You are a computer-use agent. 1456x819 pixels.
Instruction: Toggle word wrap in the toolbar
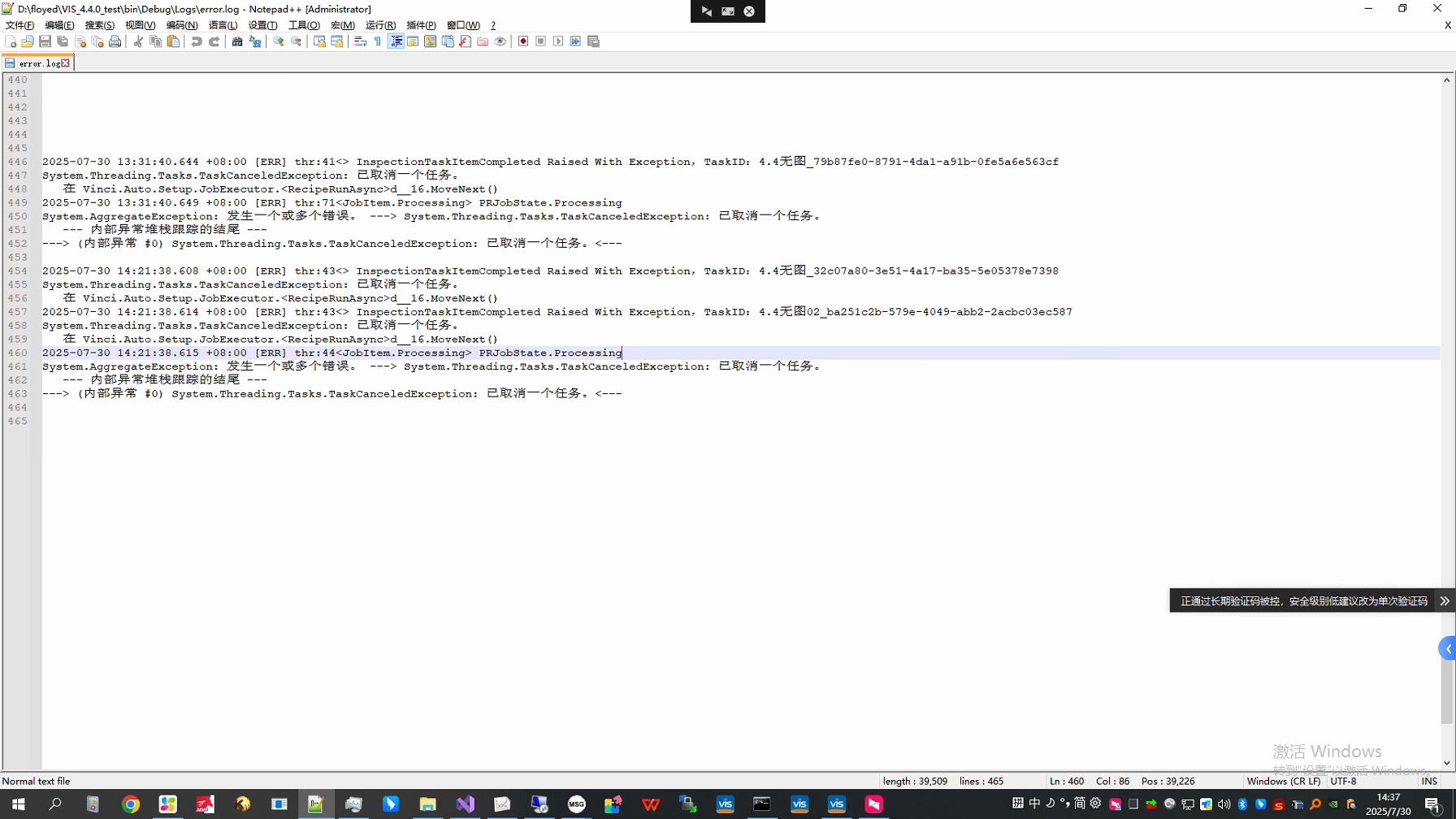pos(360,41)
